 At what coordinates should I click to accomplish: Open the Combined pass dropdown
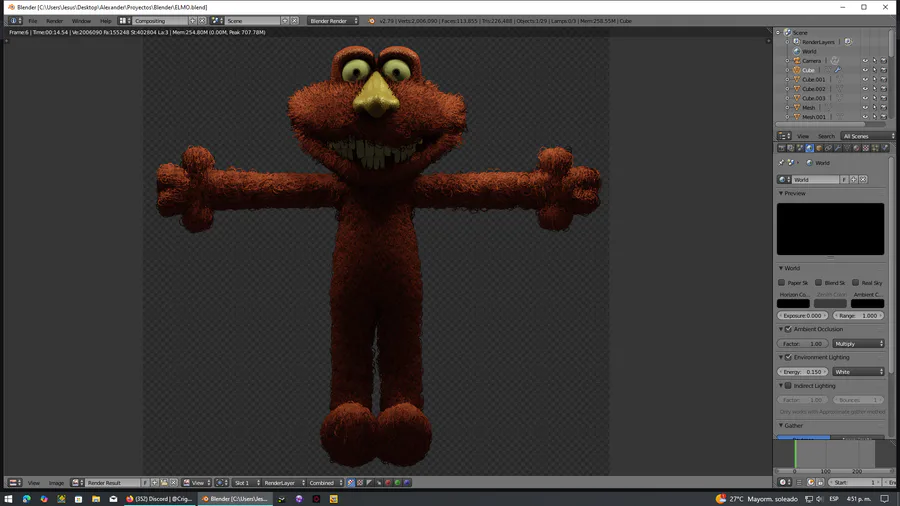click(325, 482)
